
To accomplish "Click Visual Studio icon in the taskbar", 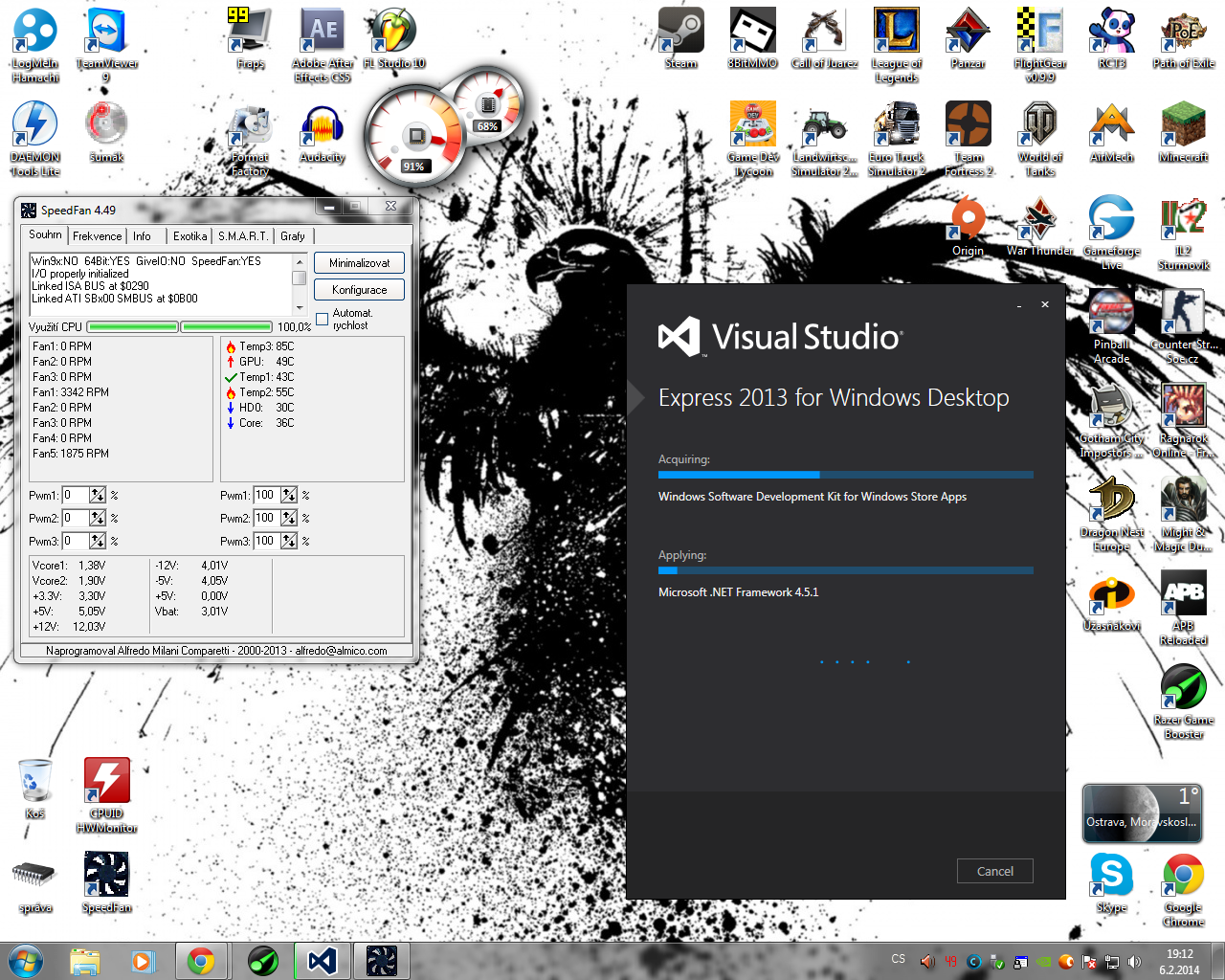I will (323, 961).
